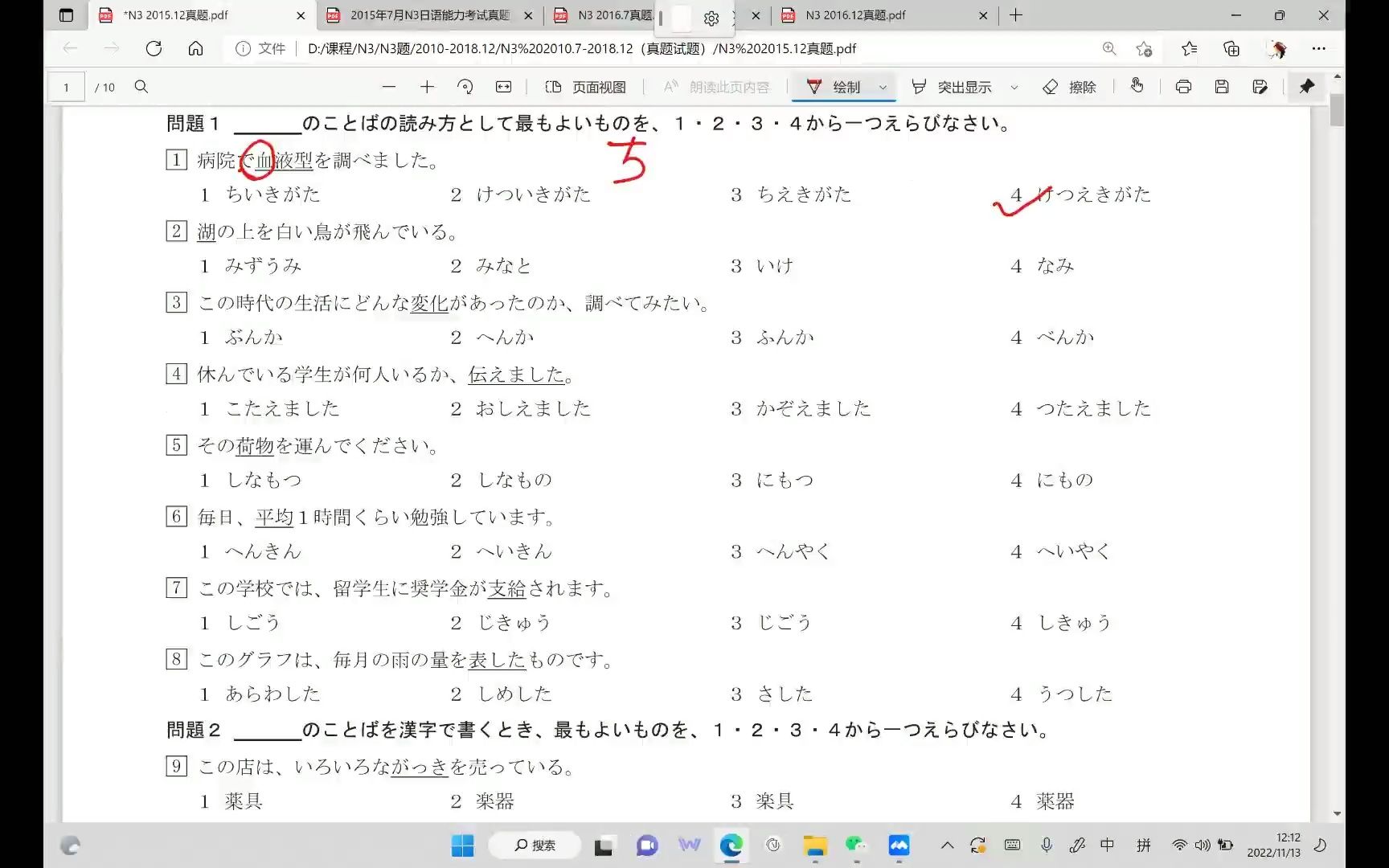The width and height of the screenshot is (1389, 868).
Task: Open File Explorer from the taskbar
Action: (x=815, y=845)
